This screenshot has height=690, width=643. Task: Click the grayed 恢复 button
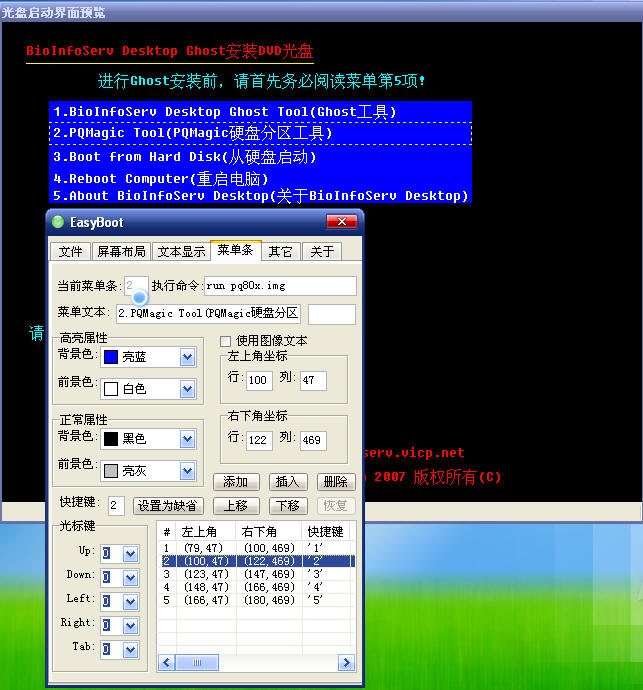pyautogui.click(x=336, y=506)
